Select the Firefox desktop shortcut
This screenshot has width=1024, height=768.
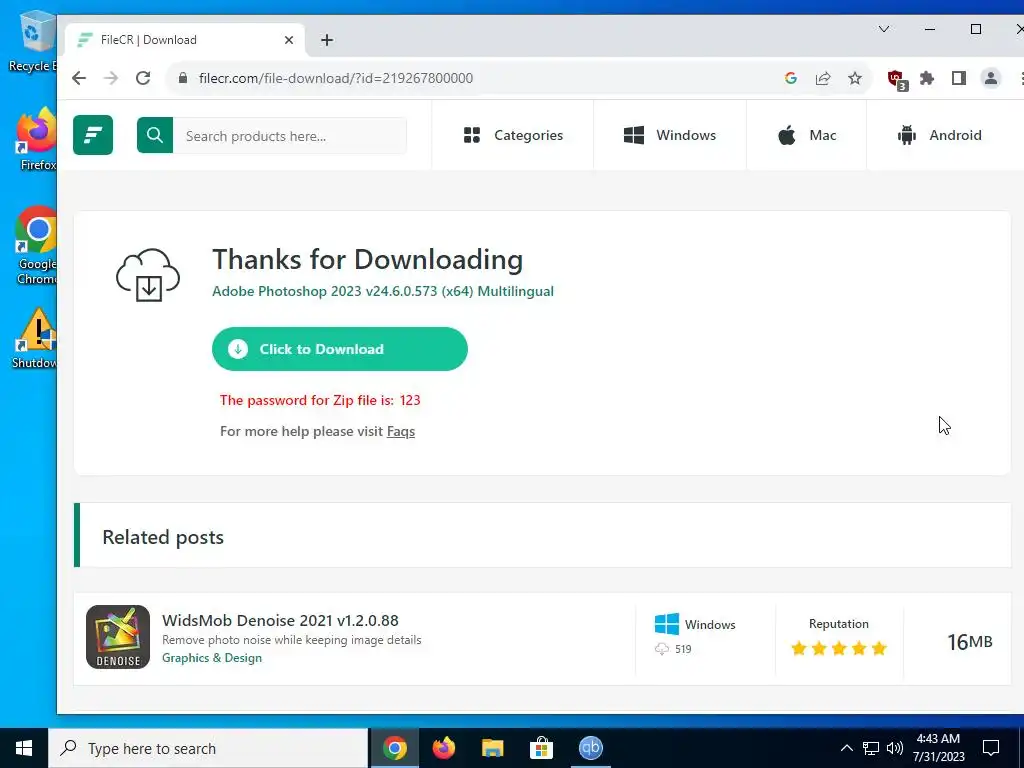tap(37, 140)
